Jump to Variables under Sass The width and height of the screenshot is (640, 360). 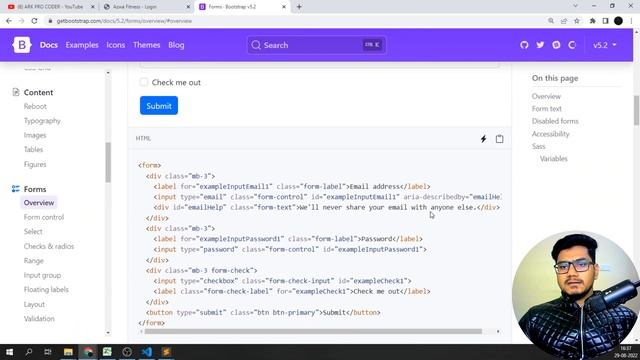[553, 158]
